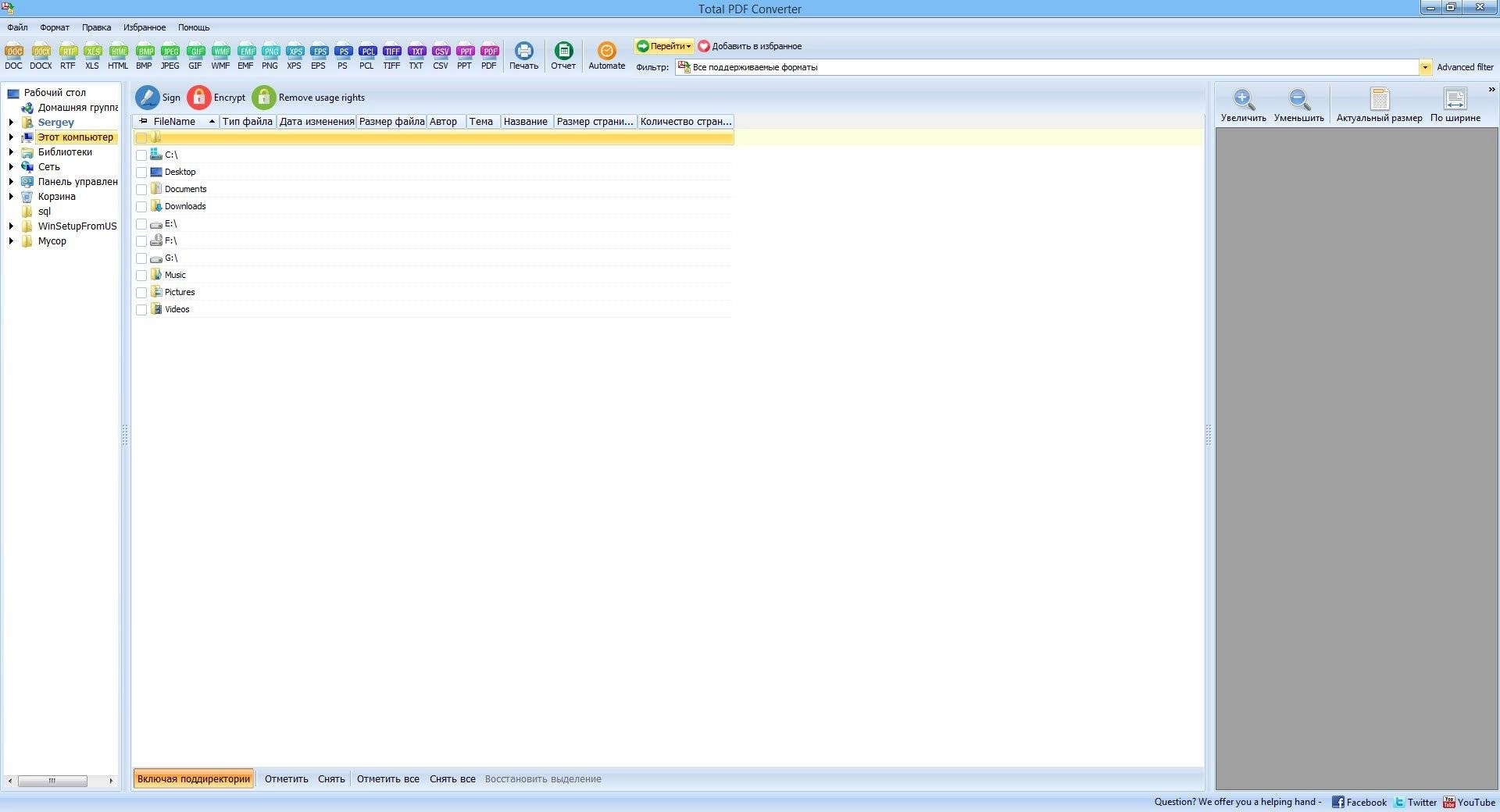1500x812 pixels.
Task: Select the XPS conversion icon
Action: pos(295,56)
